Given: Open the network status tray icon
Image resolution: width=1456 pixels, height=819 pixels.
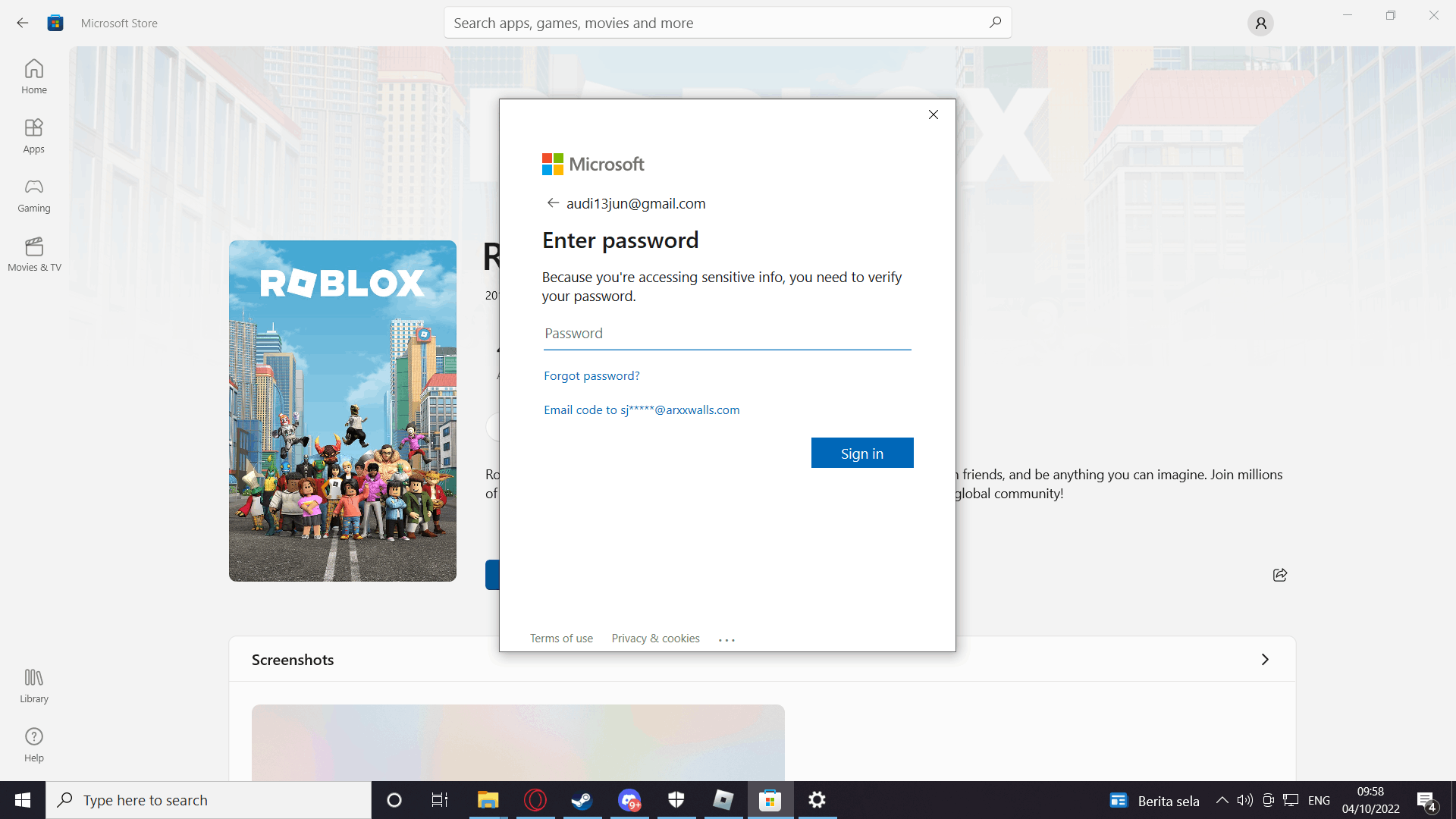Looking at the screenshot, I should pyautogui.click(x=1291, y=800).
